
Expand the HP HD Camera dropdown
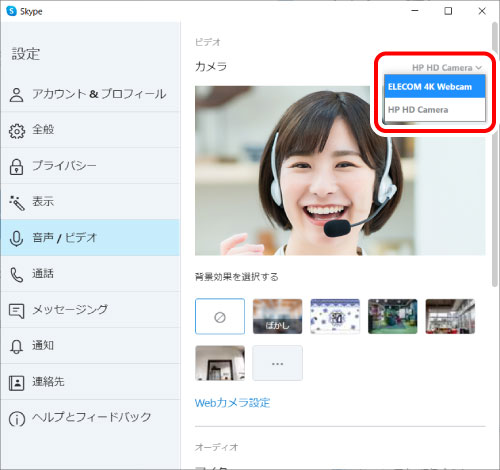(447, 68)
